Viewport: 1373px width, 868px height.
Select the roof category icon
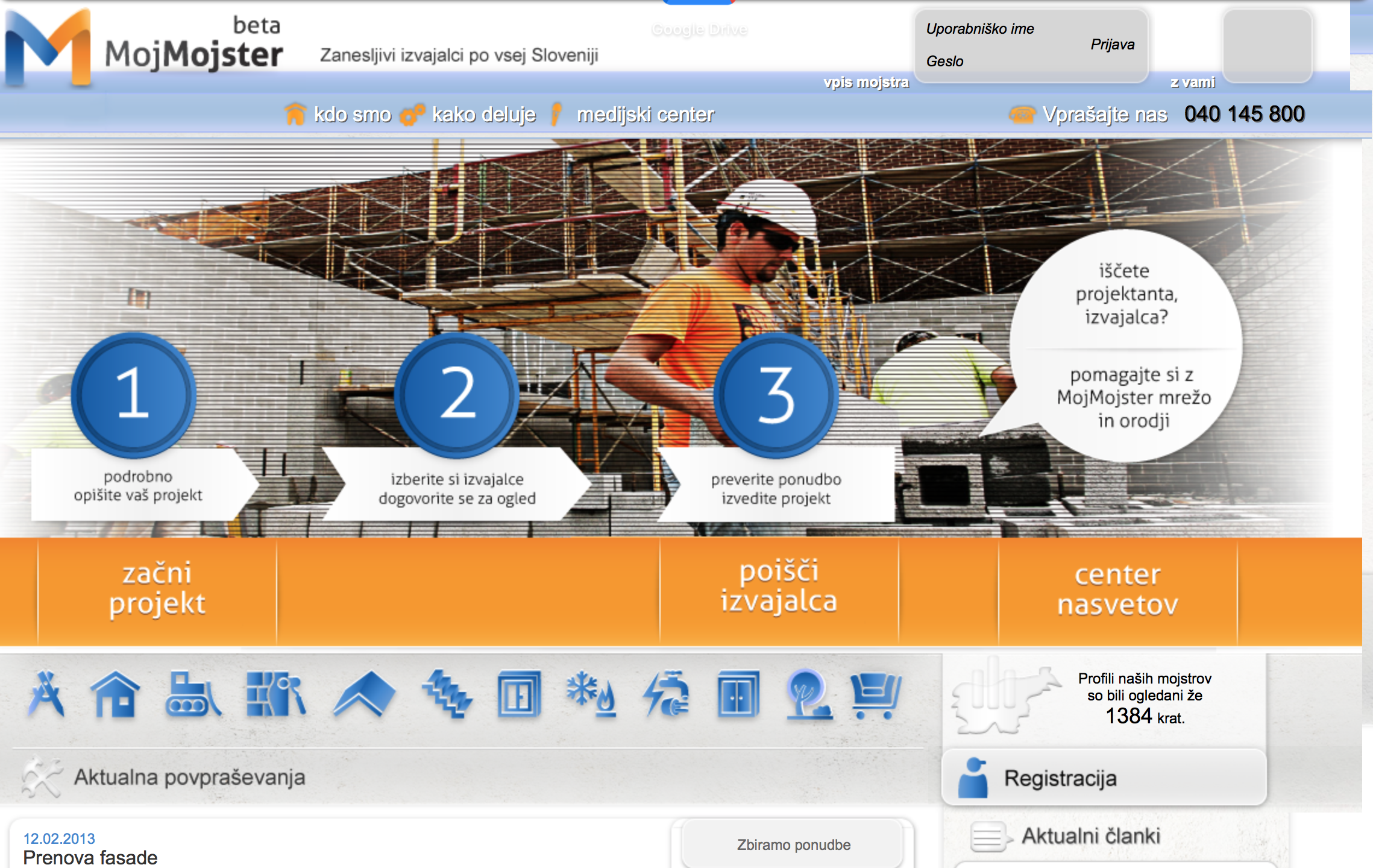[x=363, y=694]
